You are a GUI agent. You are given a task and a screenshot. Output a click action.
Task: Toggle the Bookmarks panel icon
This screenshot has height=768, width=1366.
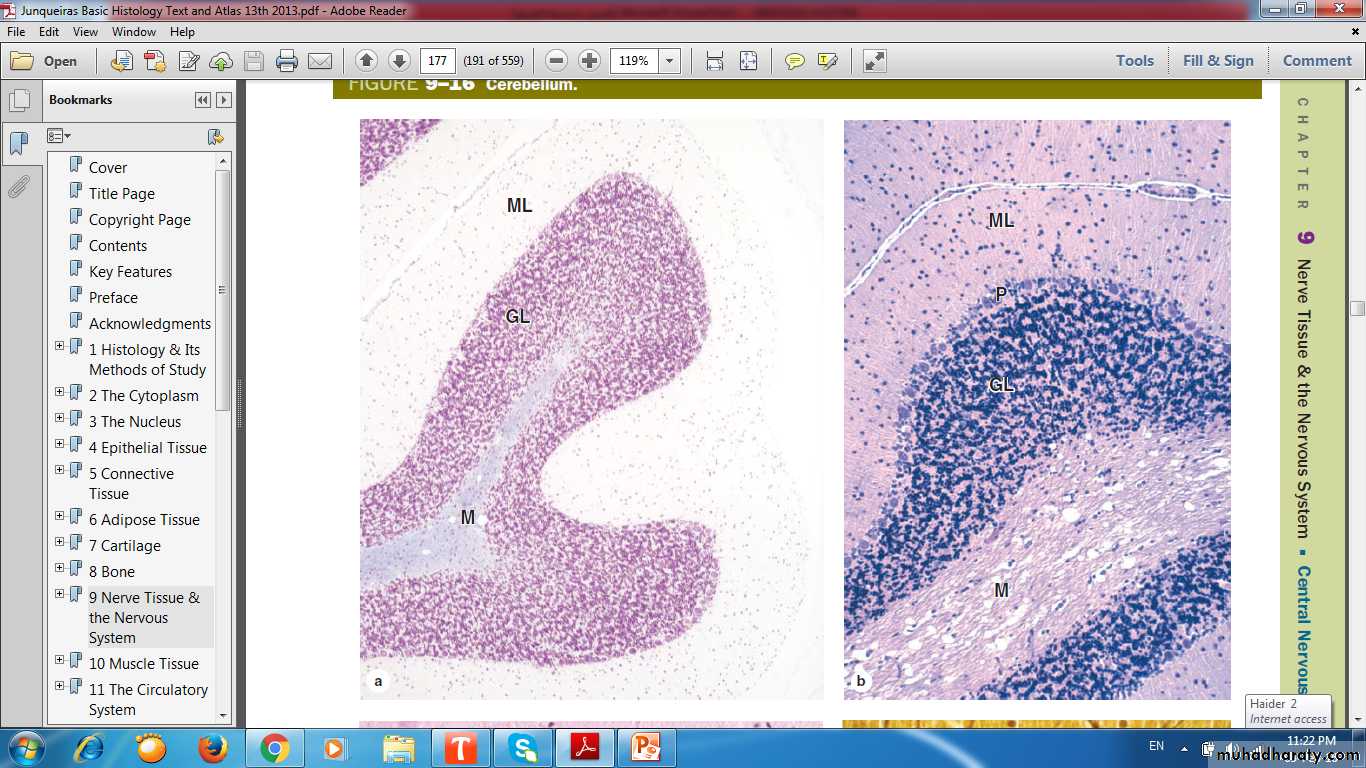coord(19,144)
